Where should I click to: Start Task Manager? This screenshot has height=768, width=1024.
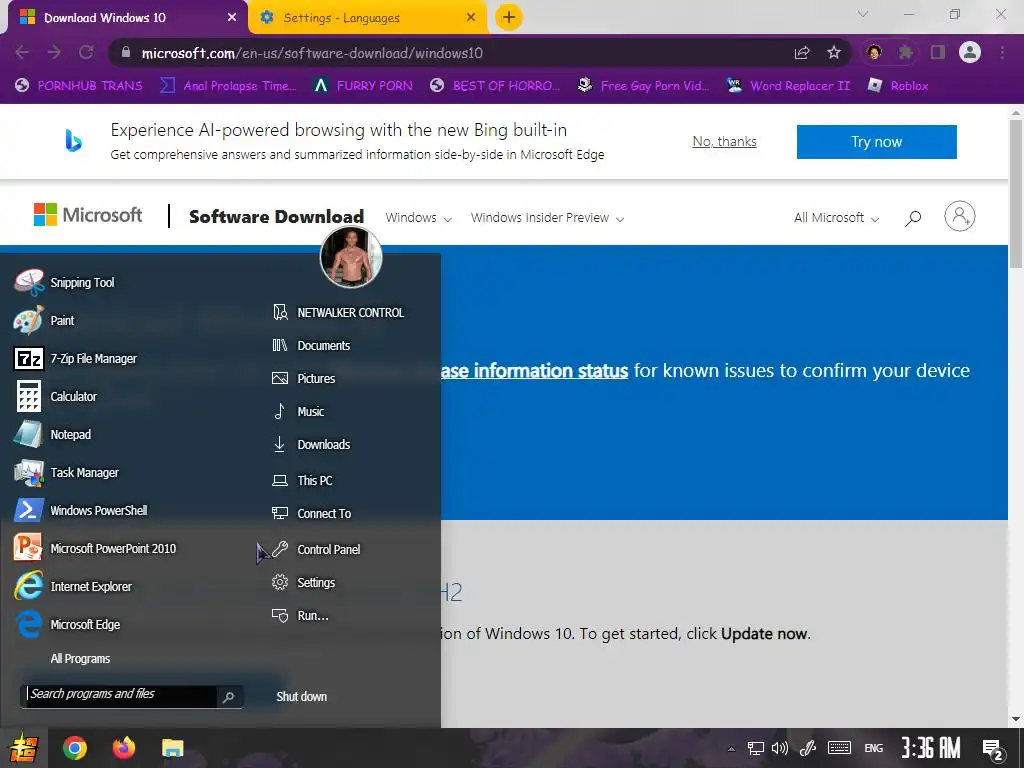[67, 472]
